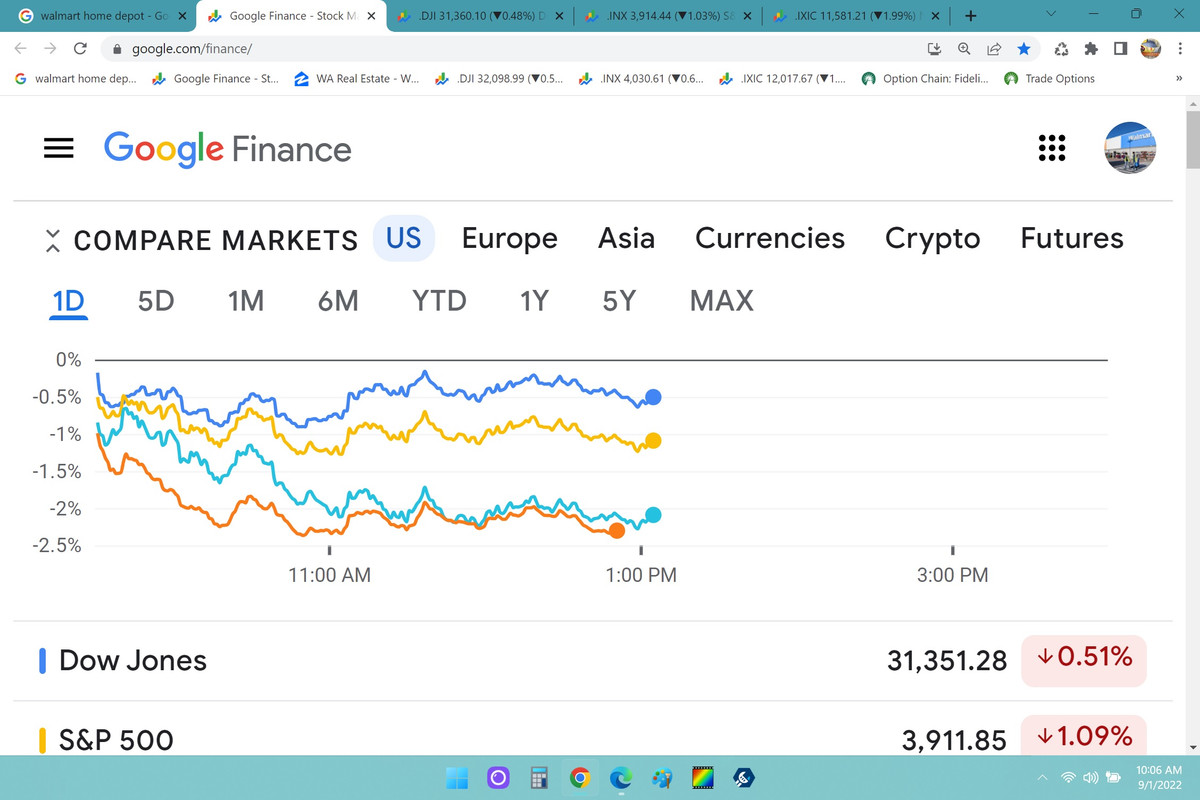Show Futures comparison
Viewport: 1200px width, 800px height.
pyautogui.click(x=1072, y=238)
